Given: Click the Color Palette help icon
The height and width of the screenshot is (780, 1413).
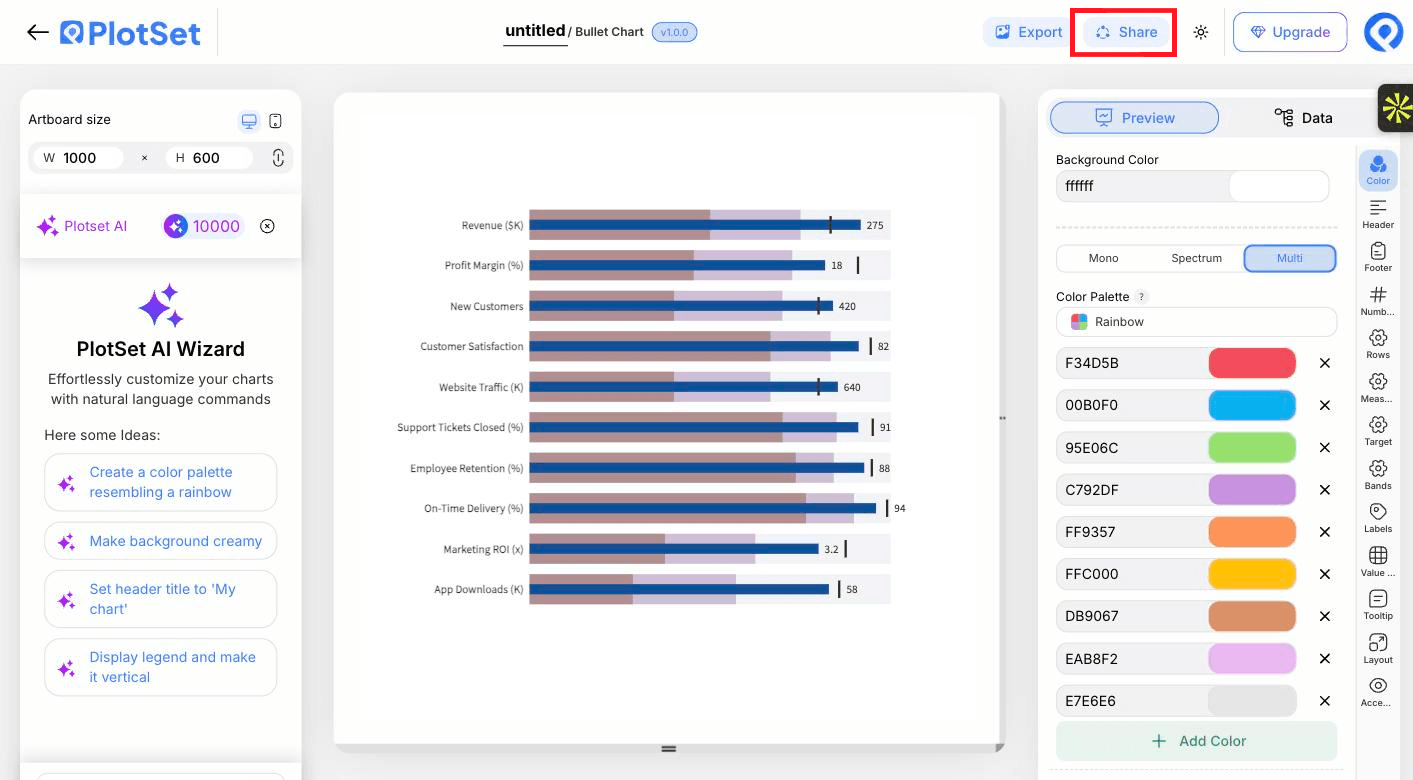Looking at the screenshot, I should click(1142, 297).
